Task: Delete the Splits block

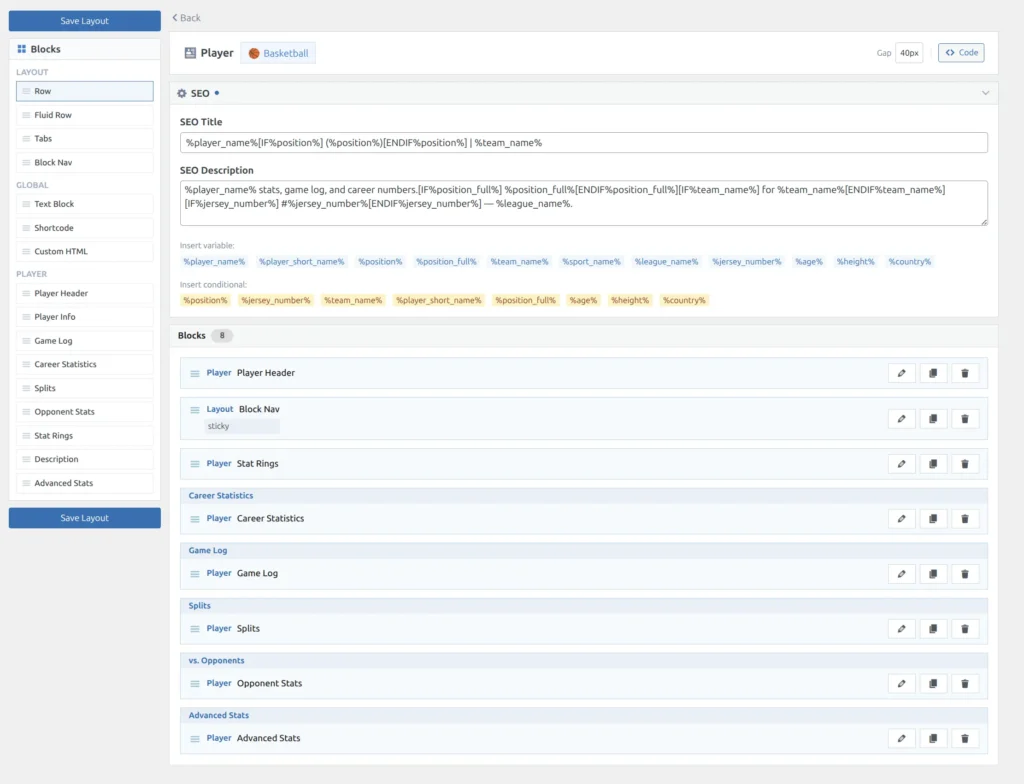Action: click(965, 629)
